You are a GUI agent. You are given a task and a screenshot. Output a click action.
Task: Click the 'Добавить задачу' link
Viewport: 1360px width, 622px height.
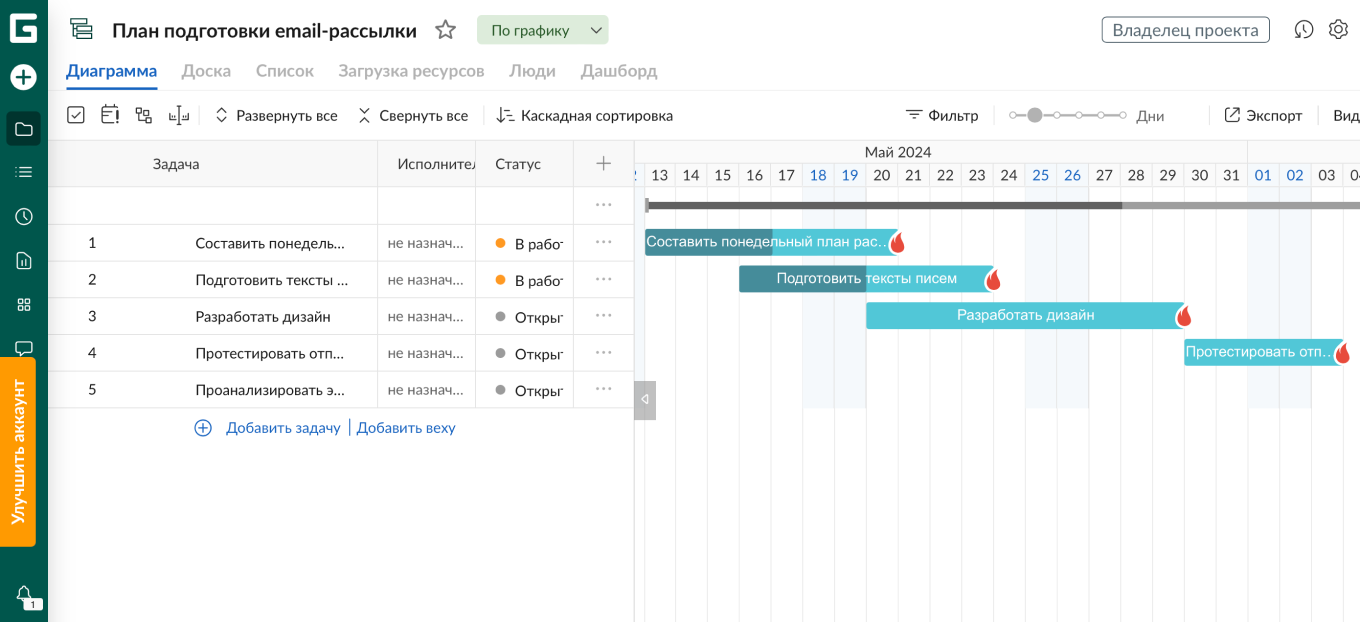pos(282,428)
